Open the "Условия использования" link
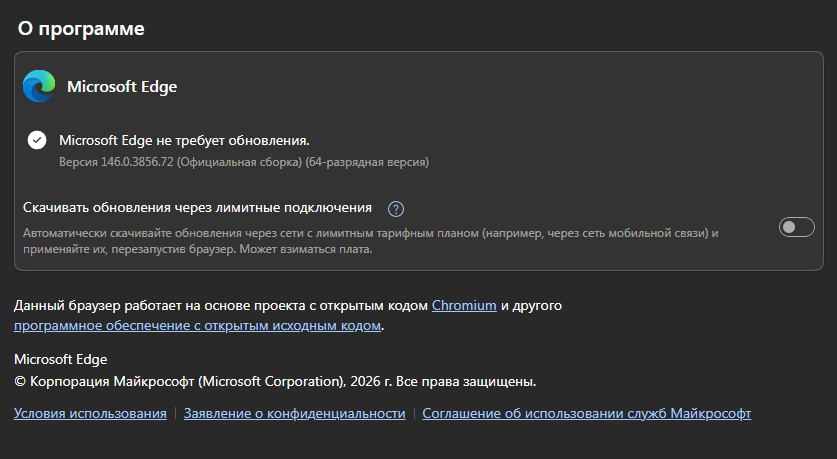The width and height of the screenshot is (837, 459). point(90,413)
